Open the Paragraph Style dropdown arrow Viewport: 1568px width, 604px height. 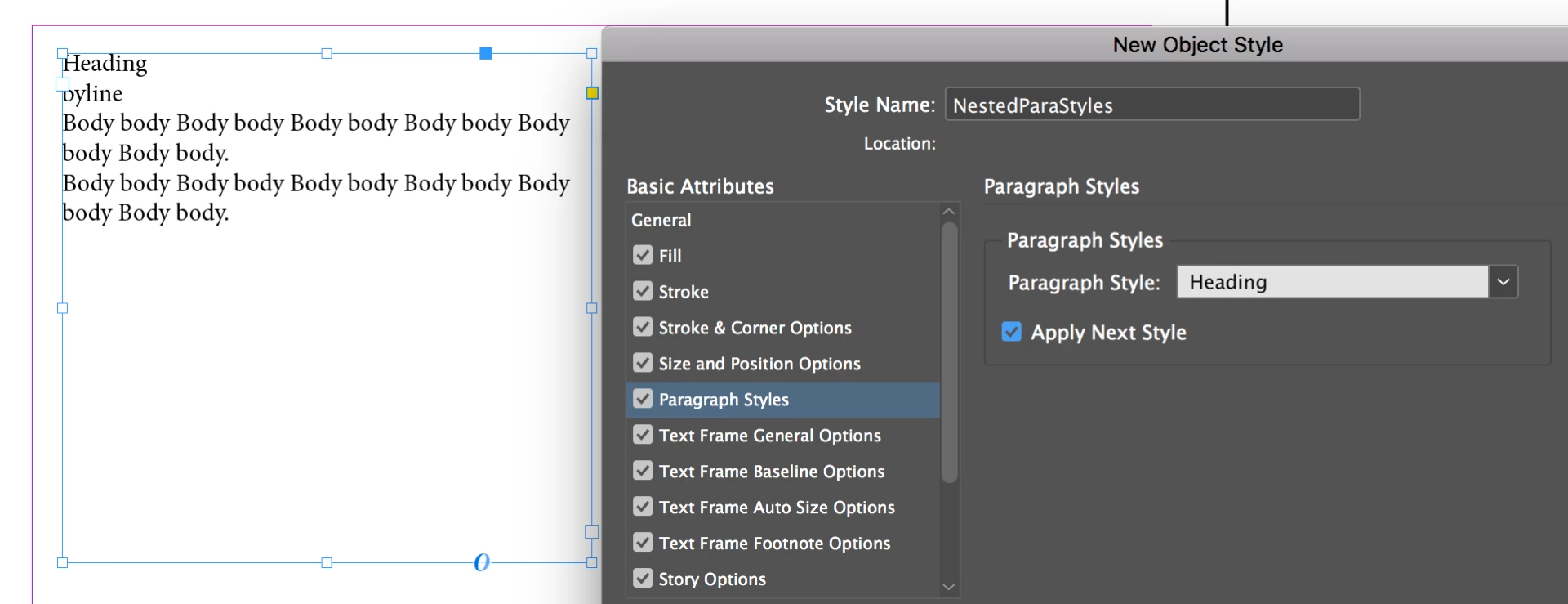pyautogui.click(x=1503, y=282)
